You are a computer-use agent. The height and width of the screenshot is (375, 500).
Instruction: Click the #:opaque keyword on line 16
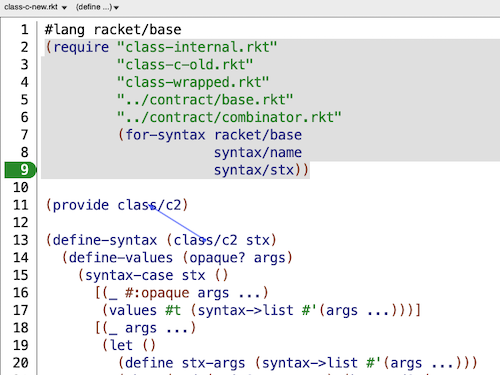[x=157, y=293]
